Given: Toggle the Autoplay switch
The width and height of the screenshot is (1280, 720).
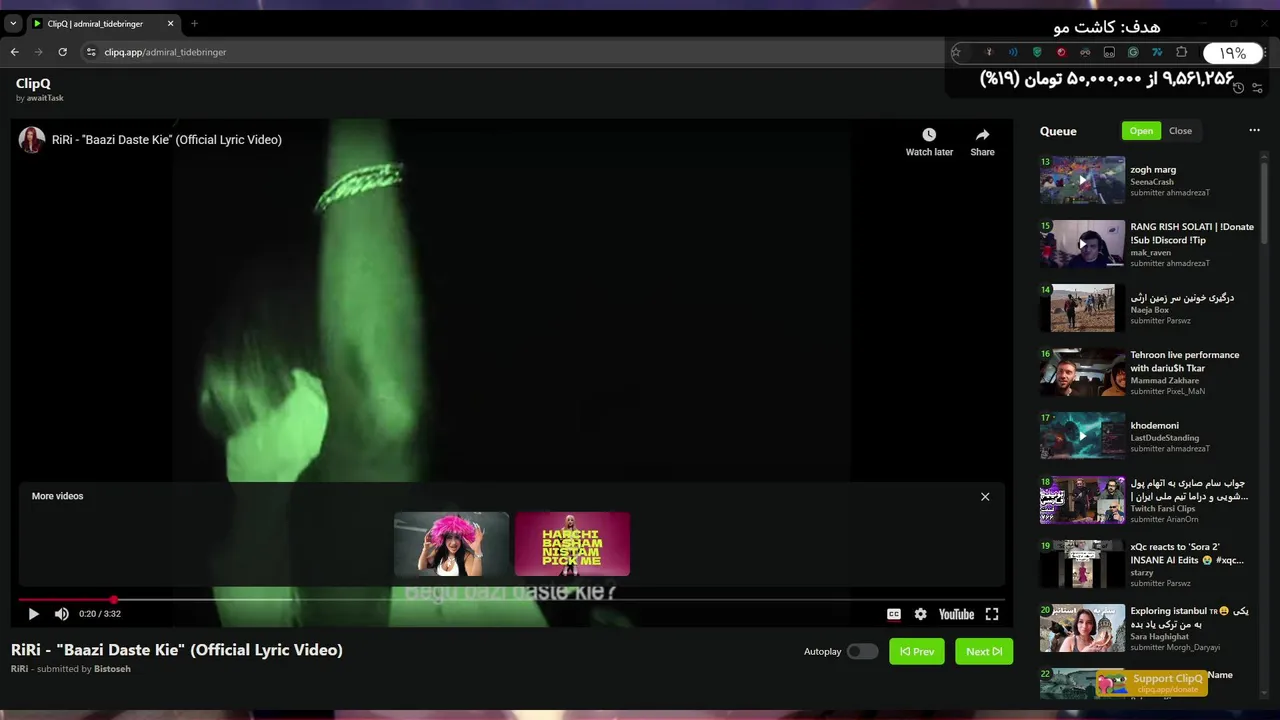Looking at the screenshot, I should (862, 651).
